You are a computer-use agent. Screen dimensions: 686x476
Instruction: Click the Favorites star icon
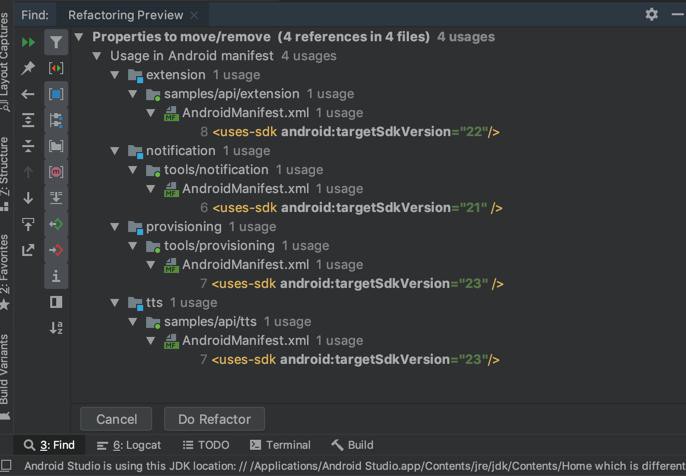(4, 304)
